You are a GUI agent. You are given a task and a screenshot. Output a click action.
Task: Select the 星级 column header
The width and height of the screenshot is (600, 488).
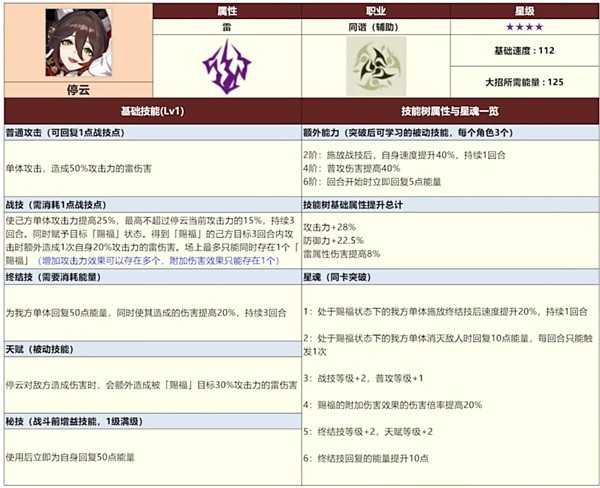coord(523,8)
